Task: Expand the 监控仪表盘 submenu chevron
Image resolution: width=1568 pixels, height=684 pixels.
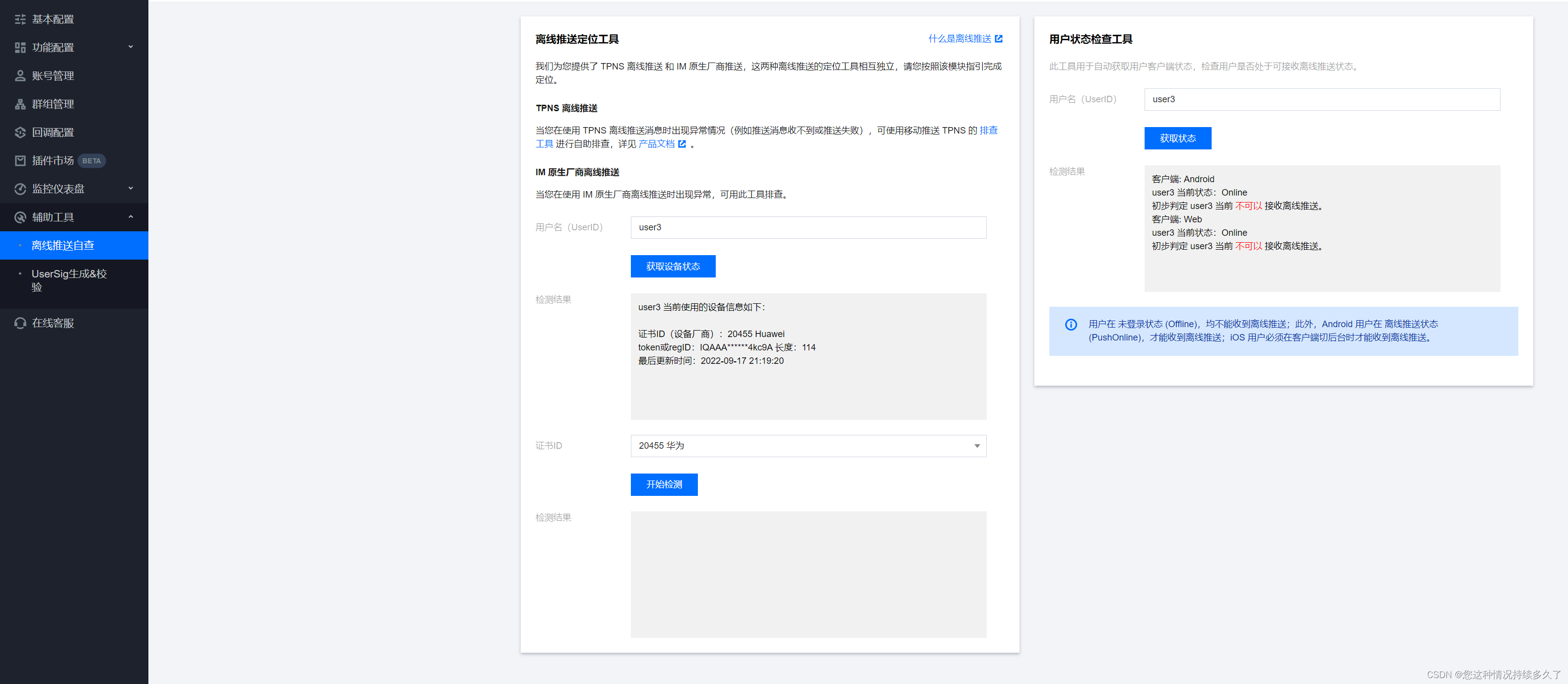Action: tap(130, 189)
